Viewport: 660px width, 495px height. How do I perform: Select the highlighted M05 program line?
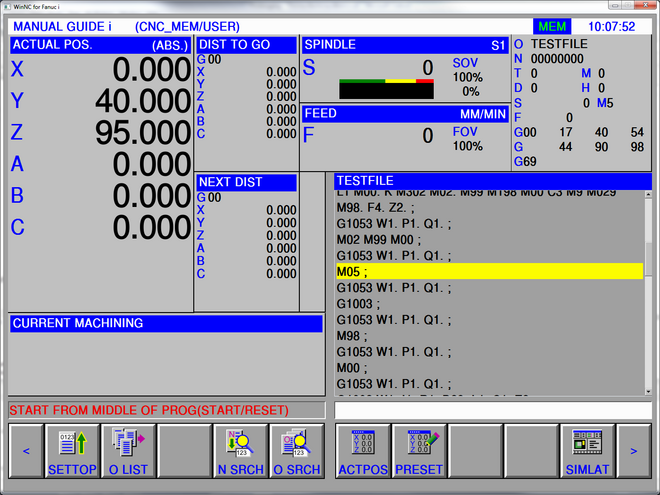coord(490,272)
